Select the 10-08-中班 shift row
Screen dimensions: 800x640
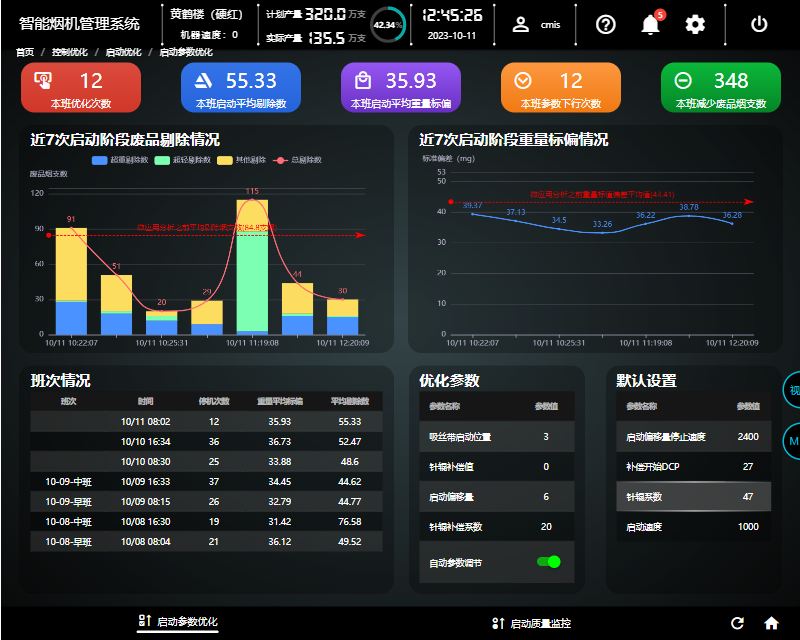pyautogui.click(x=206, y=522)
